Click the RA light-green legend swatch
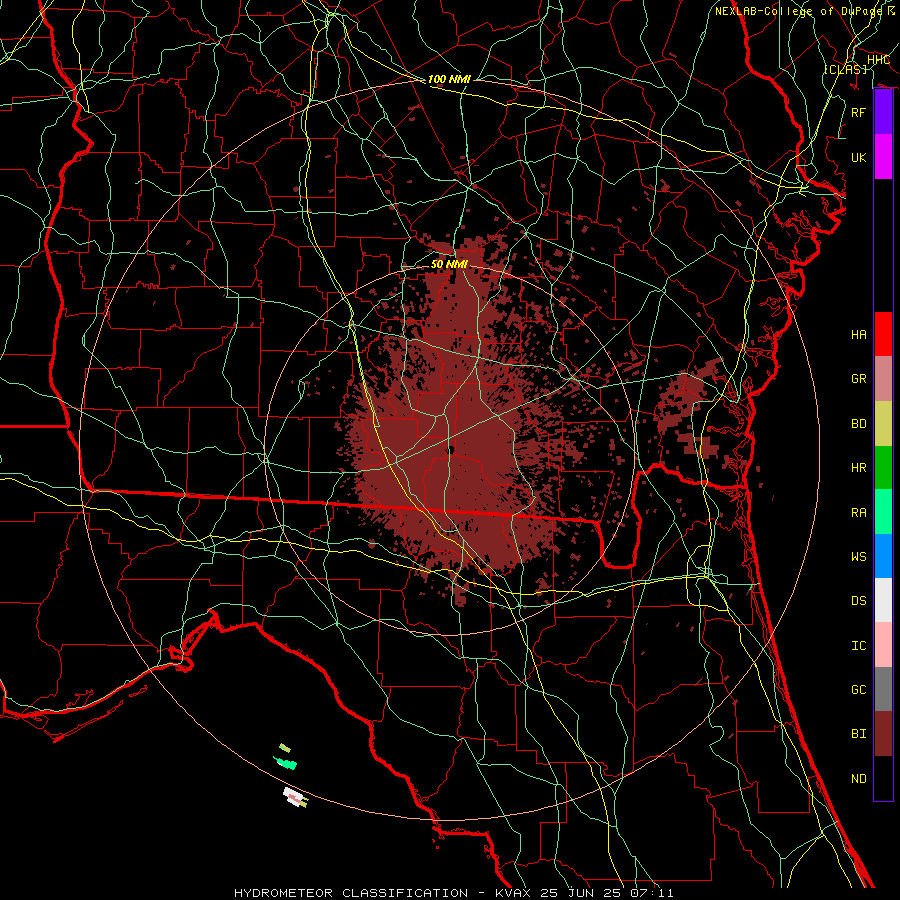Screen dimensions: 900x900 click(883, 512)
